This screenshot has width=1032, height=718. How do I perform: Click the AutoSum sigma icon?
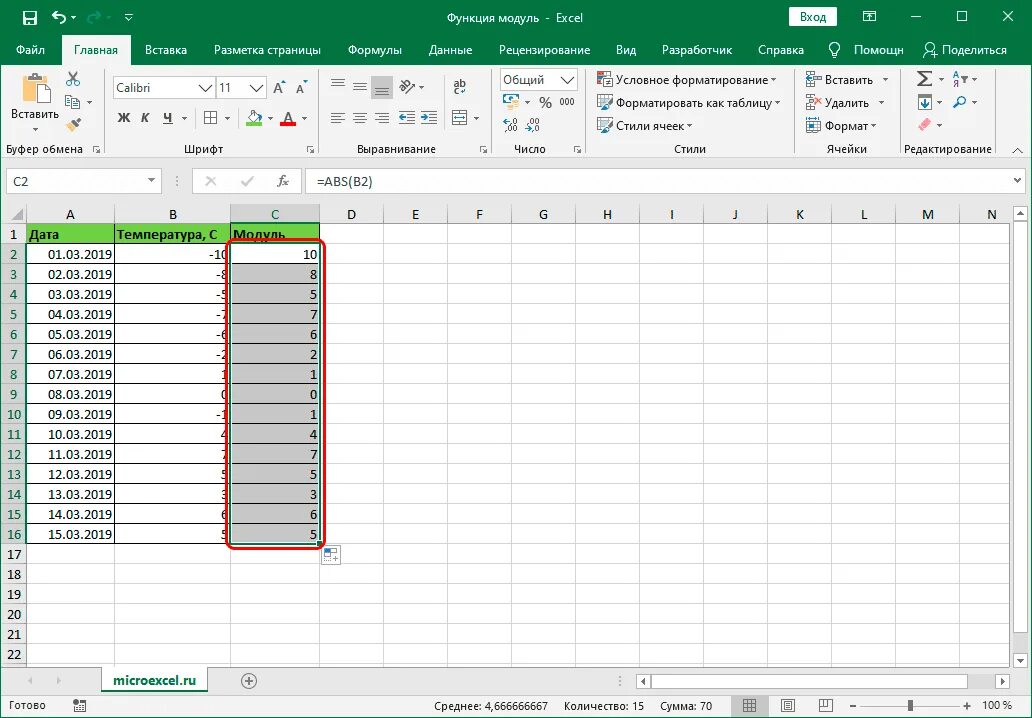(x=924, y=79)
